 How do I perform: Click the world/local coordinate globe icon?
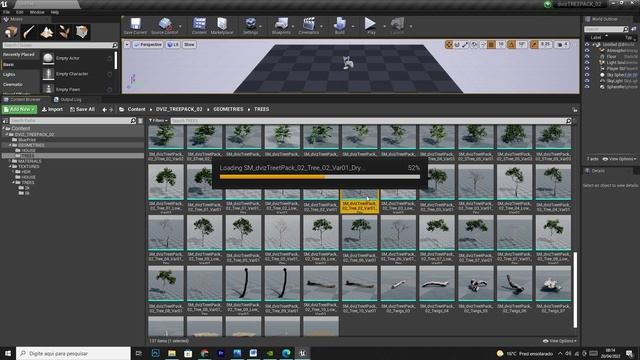coord(474,44)
